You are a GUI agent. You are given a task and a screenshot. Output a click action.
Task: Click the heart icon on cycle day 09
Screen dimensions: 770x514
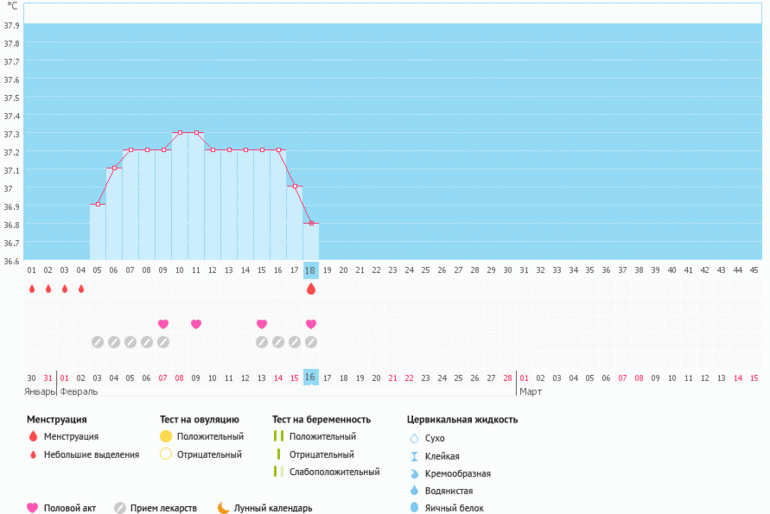163,324
